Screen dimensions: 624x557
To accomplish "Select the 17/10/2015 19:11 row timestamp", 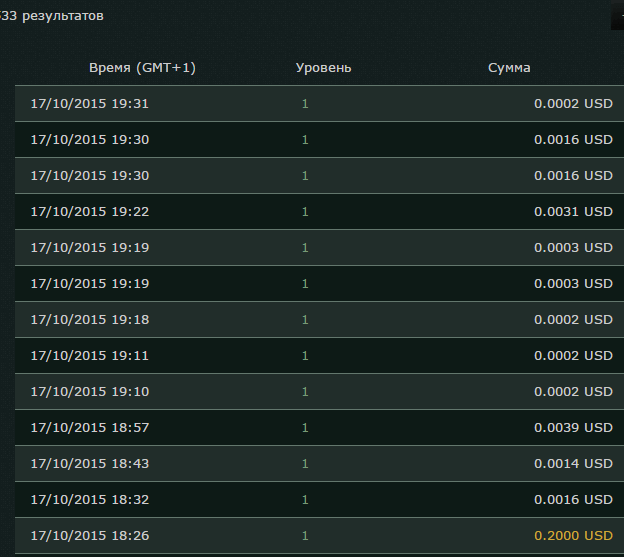I will [90, 356].
